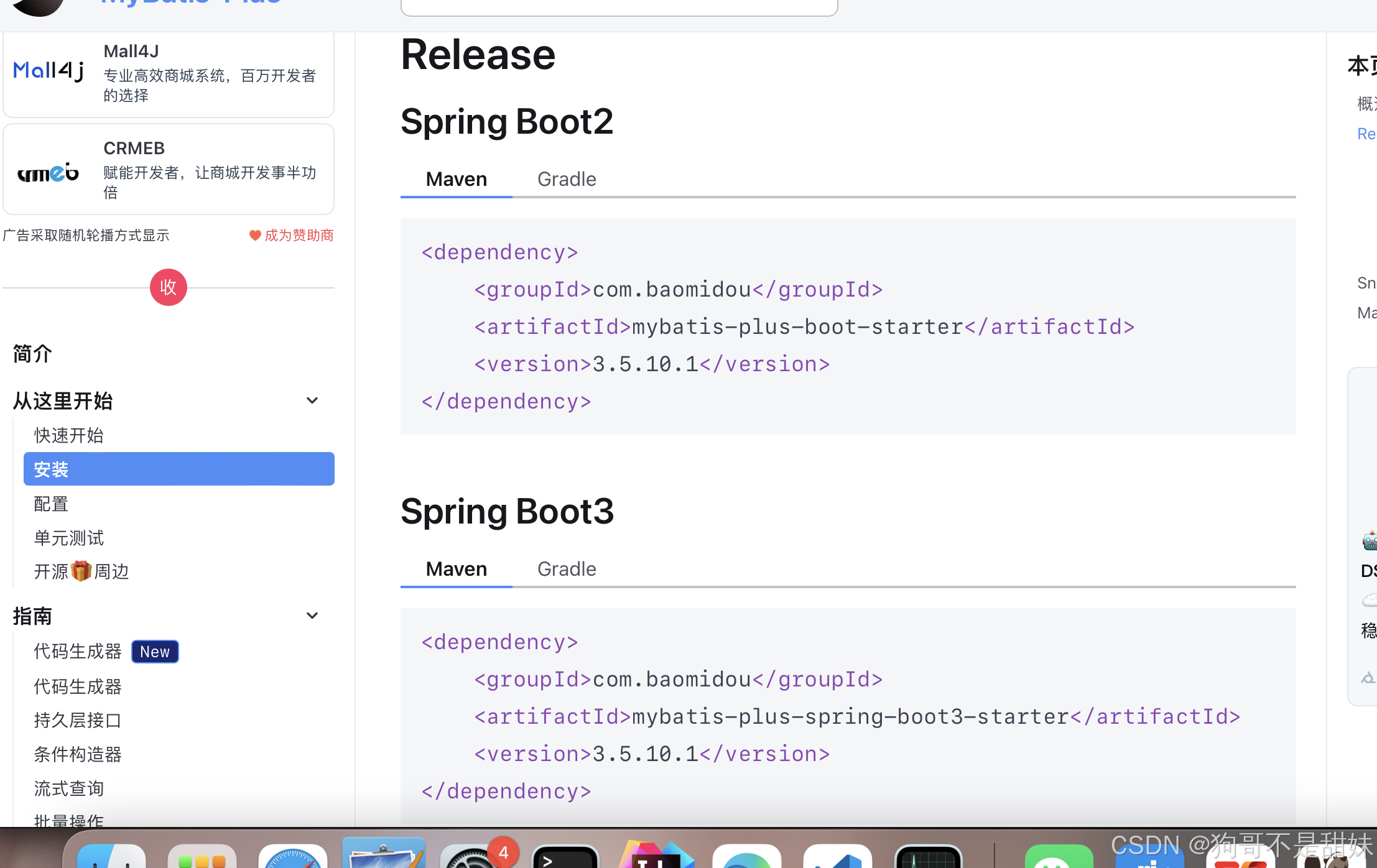The image size is (1377, 868).
Task: Switch to Gradle tab under Spring Boot3
Action: point(567,569)
